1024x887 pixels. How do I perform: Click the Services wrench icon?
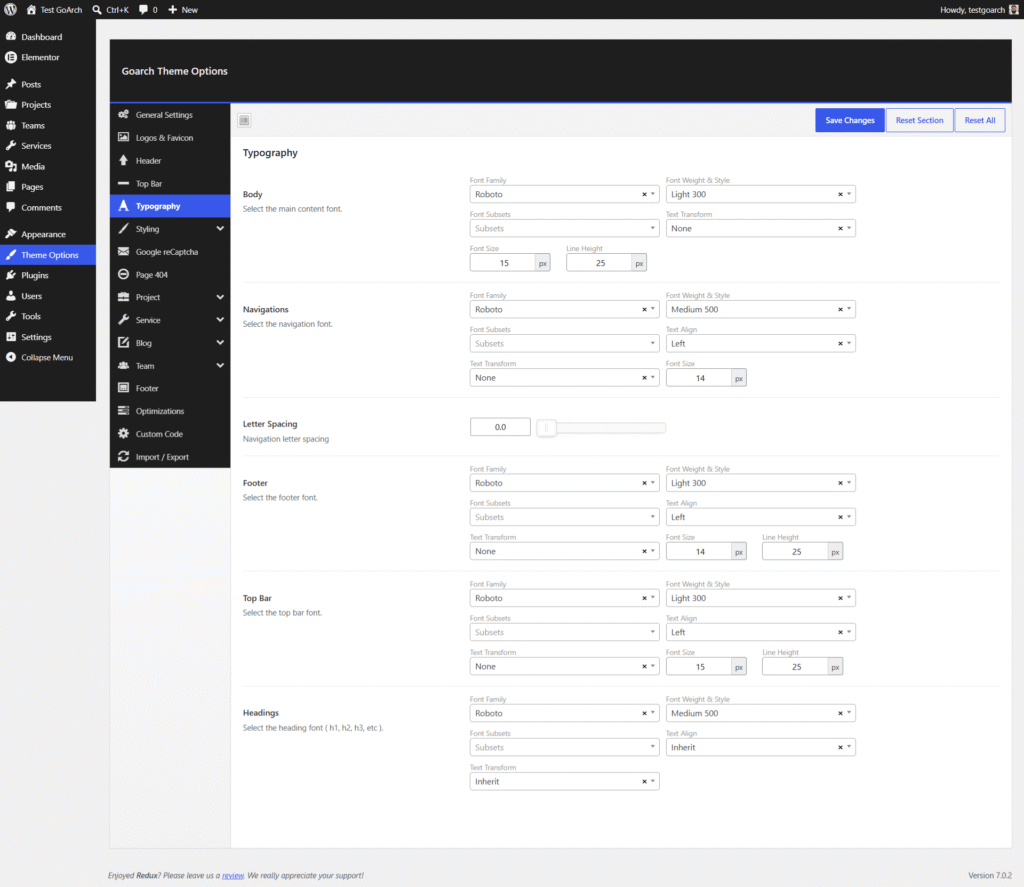11,146
